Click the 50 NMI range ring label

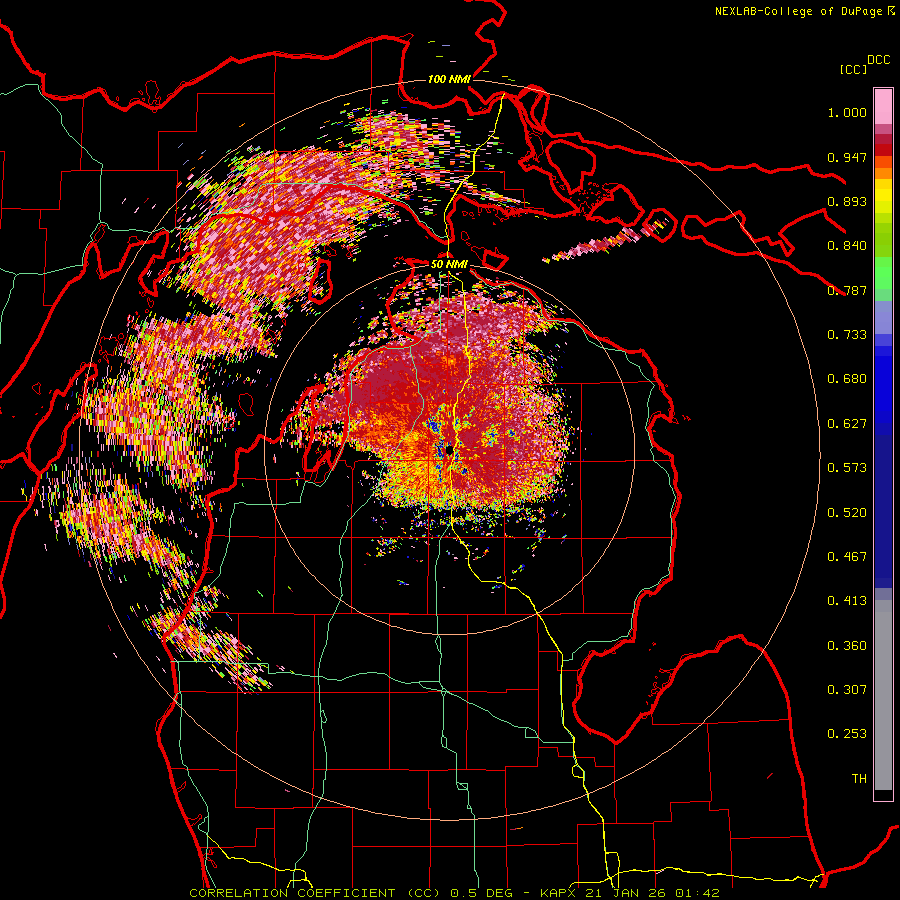tap(449, 264)
